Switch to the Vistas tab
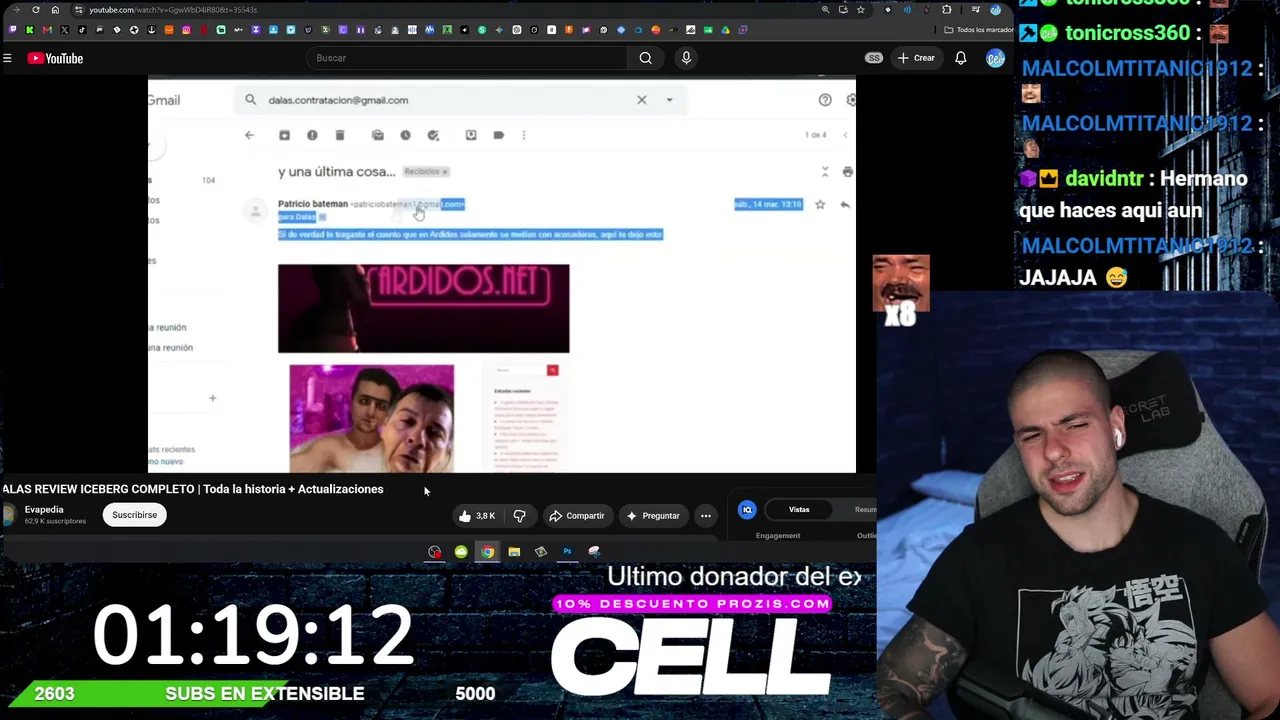This screenshot has width=1280, height=720. 799,510
